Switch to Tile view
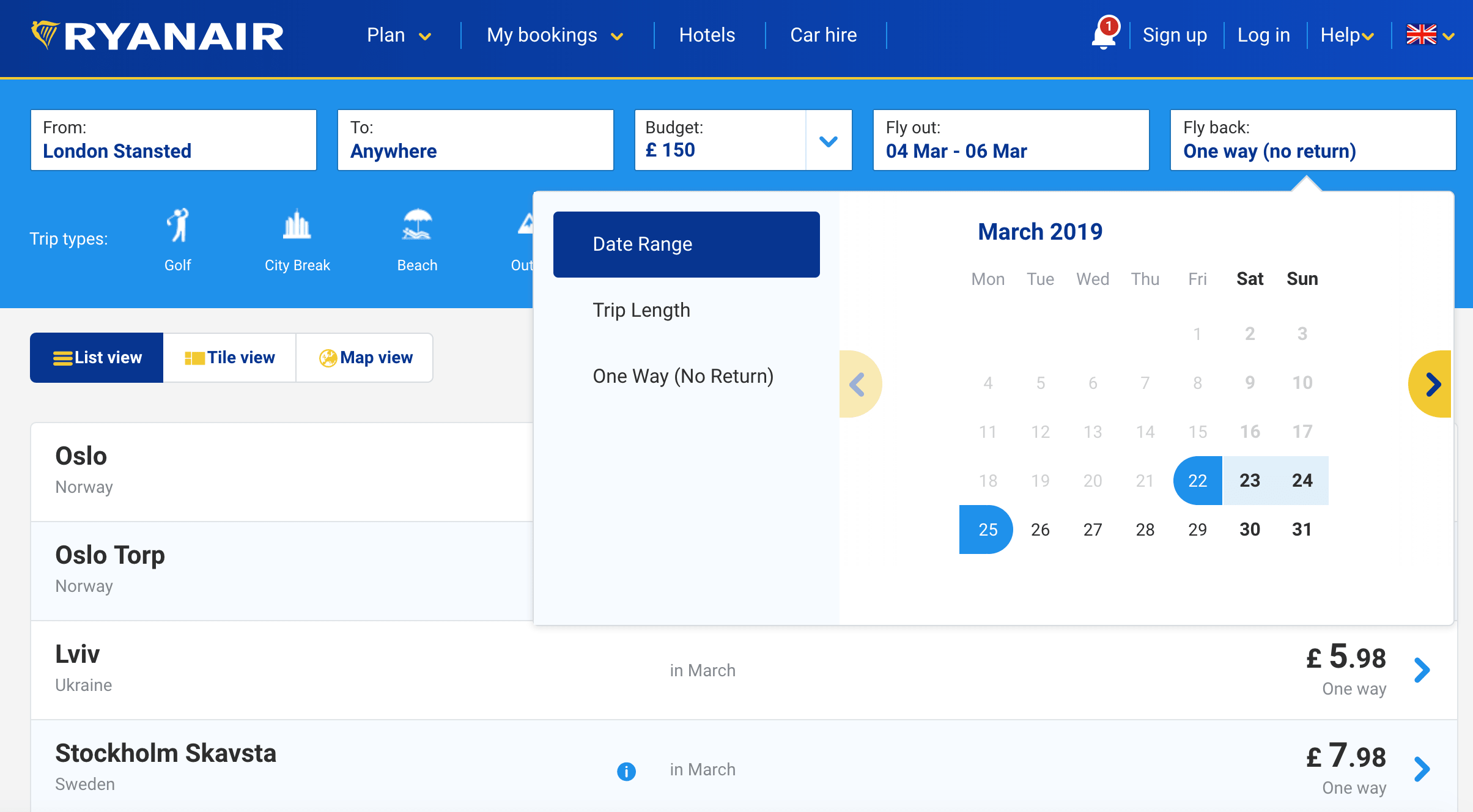 pos(230,358)
